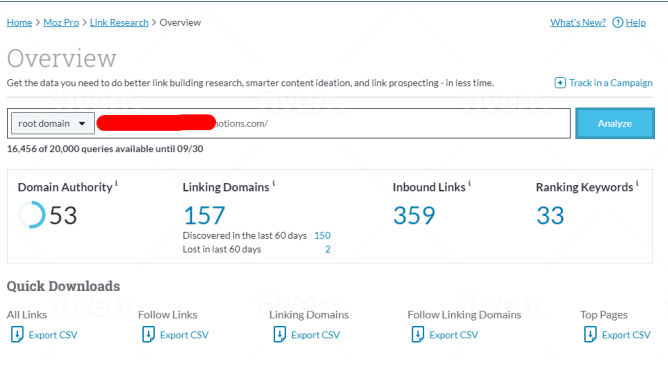Click Export CSV under Follow Links
Image resolution: width=668 pixels, height=389 pixels.
pyautogui.click(x=184, y=335)
